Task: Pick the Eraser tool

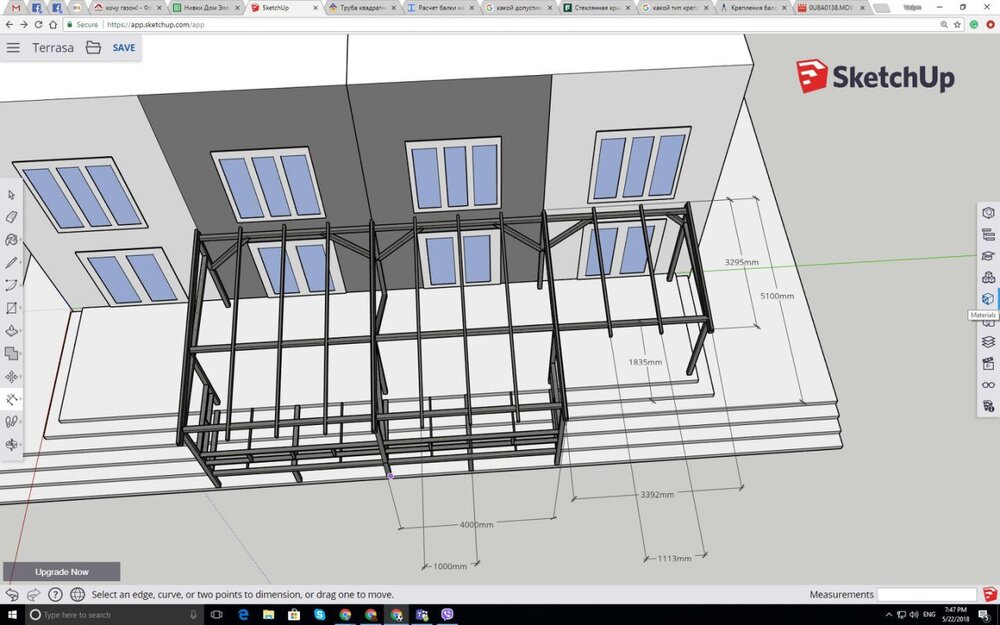Action: 12,217
